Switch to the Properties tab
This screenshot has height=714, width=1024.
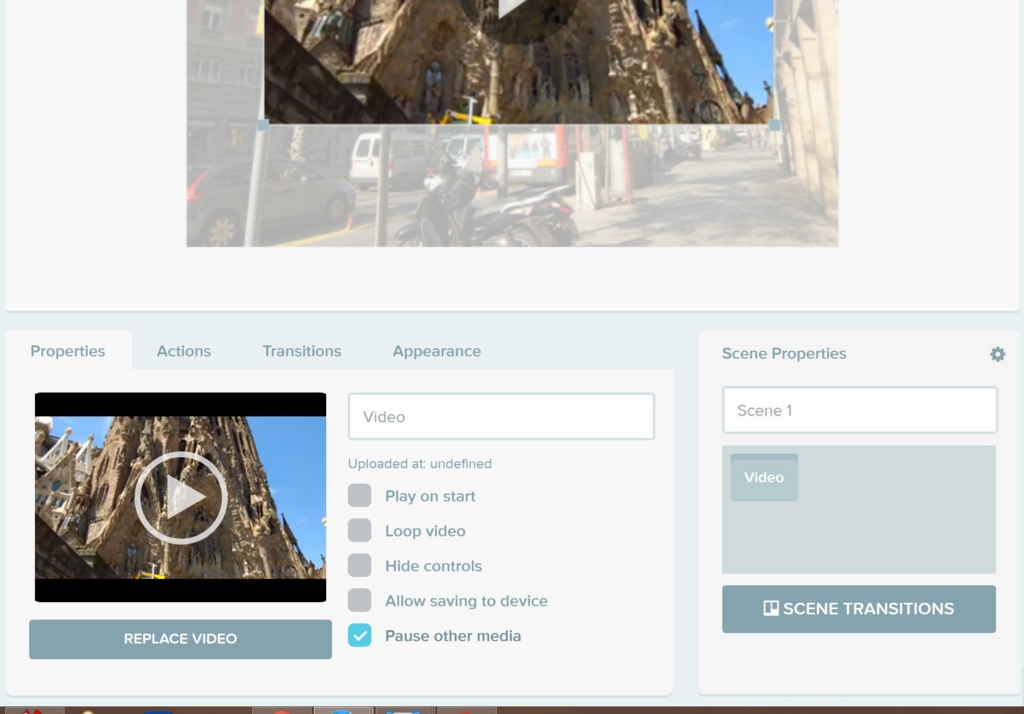(68, 351)
